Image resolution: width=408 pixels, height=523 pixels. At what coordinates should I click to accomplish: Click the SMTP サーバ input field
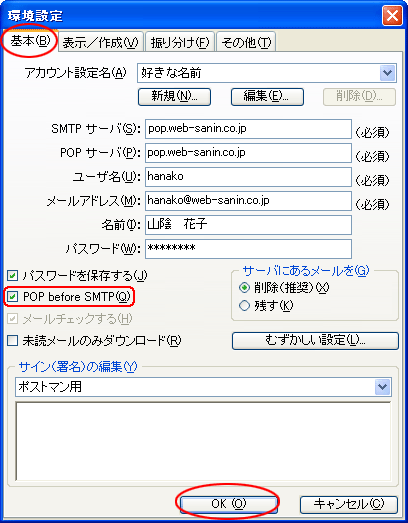click(248, 129)
